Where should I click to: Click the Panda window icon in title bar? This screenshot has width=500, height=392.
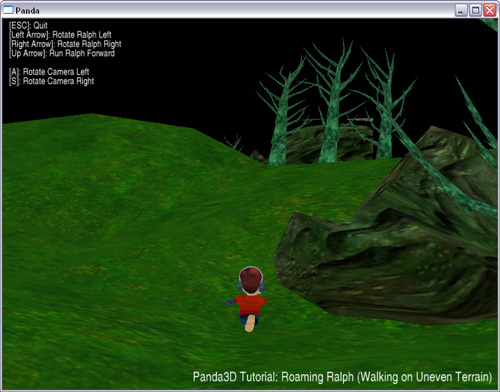coord(8,10)
